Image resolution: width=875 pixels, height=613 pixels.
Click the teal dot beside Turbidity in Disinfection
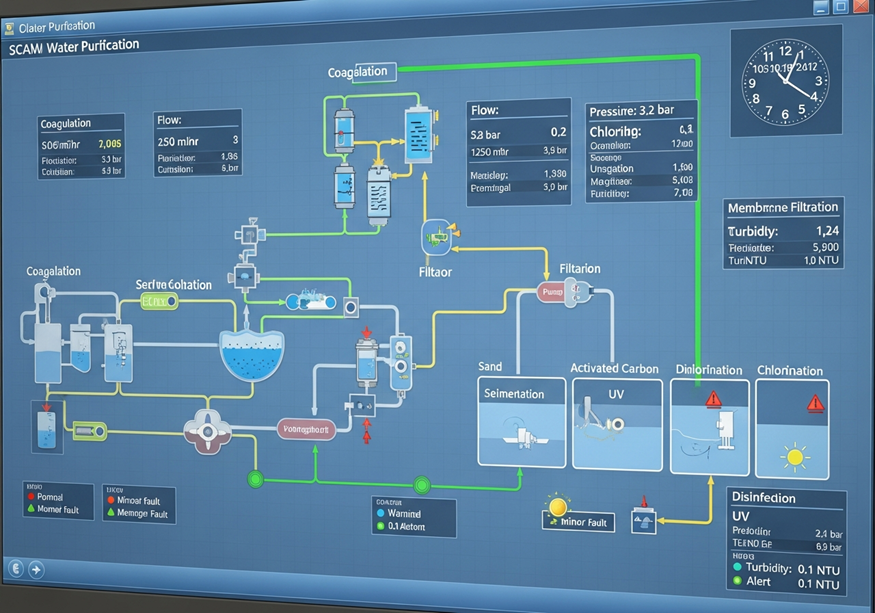[737, 567]
